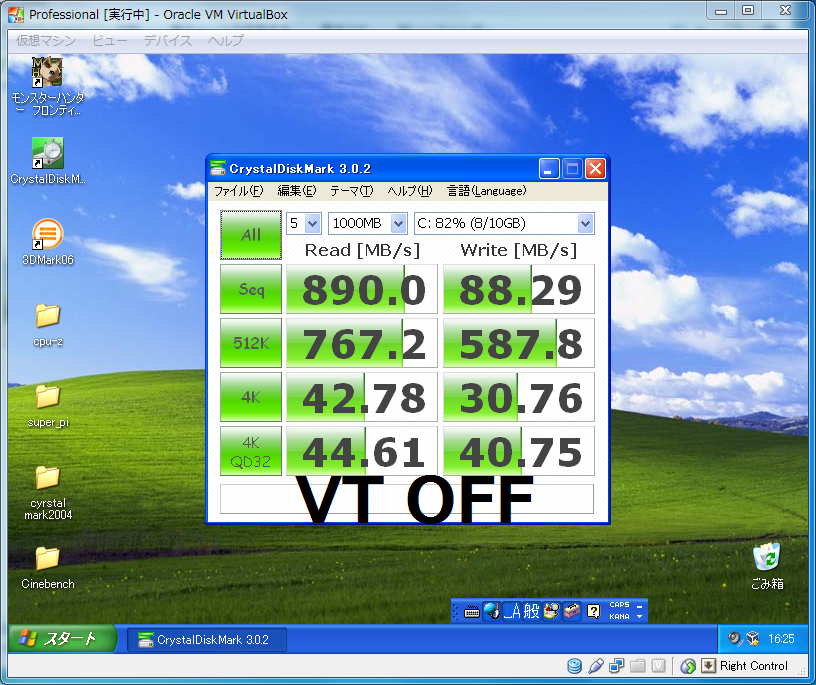
Task: Run the 4K QD32 benchmark button
Action: [x=251, y=451]
